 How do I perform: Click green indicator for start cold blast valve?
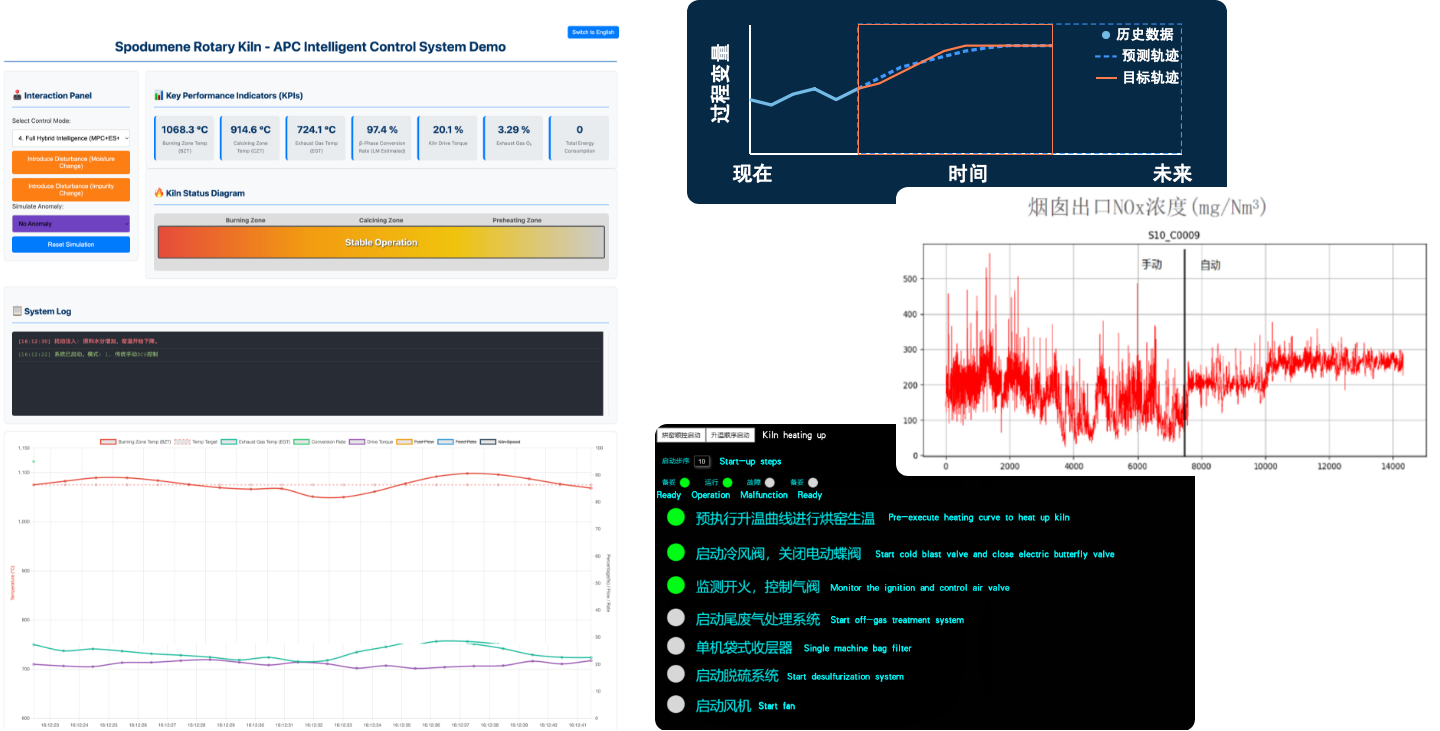[676, 552]
